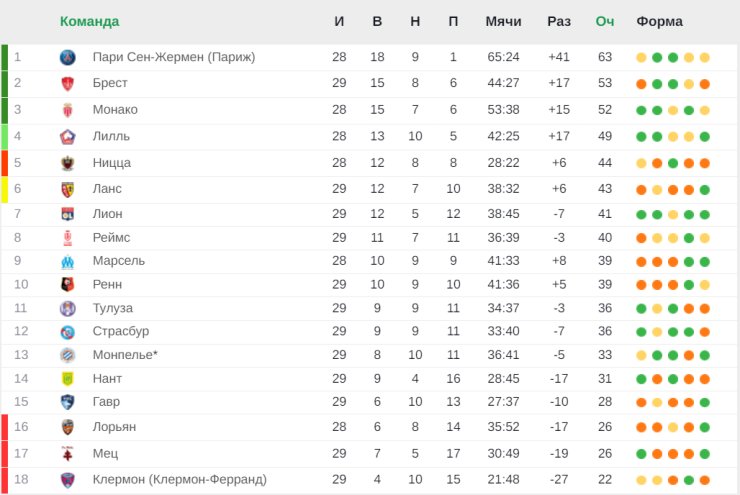This screenshot has height=495, width=740.
Task: Open the Ницца team link
Action: [x=111, y=163]
